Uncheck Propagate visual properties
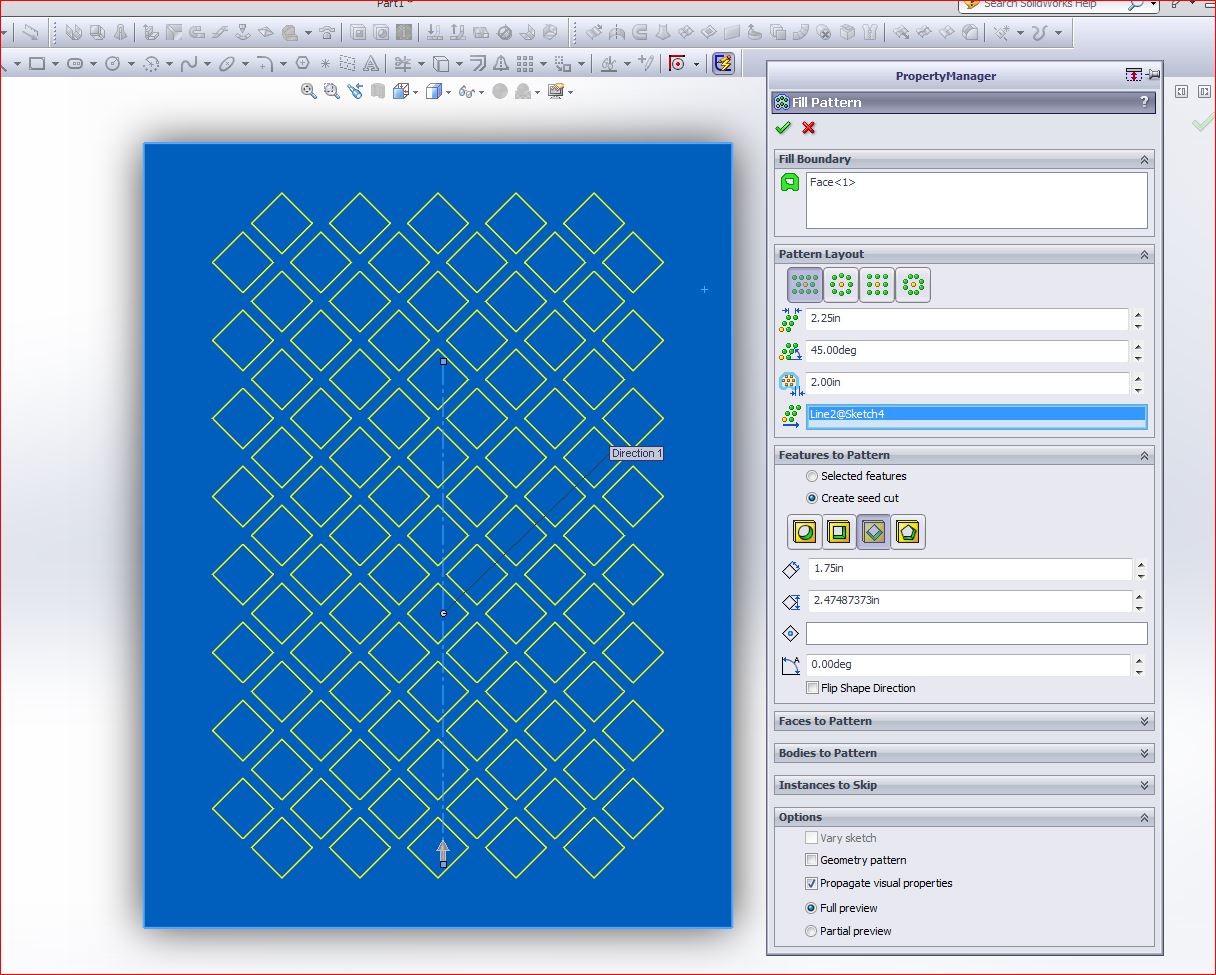1216x975 pixels. point(812,884)
